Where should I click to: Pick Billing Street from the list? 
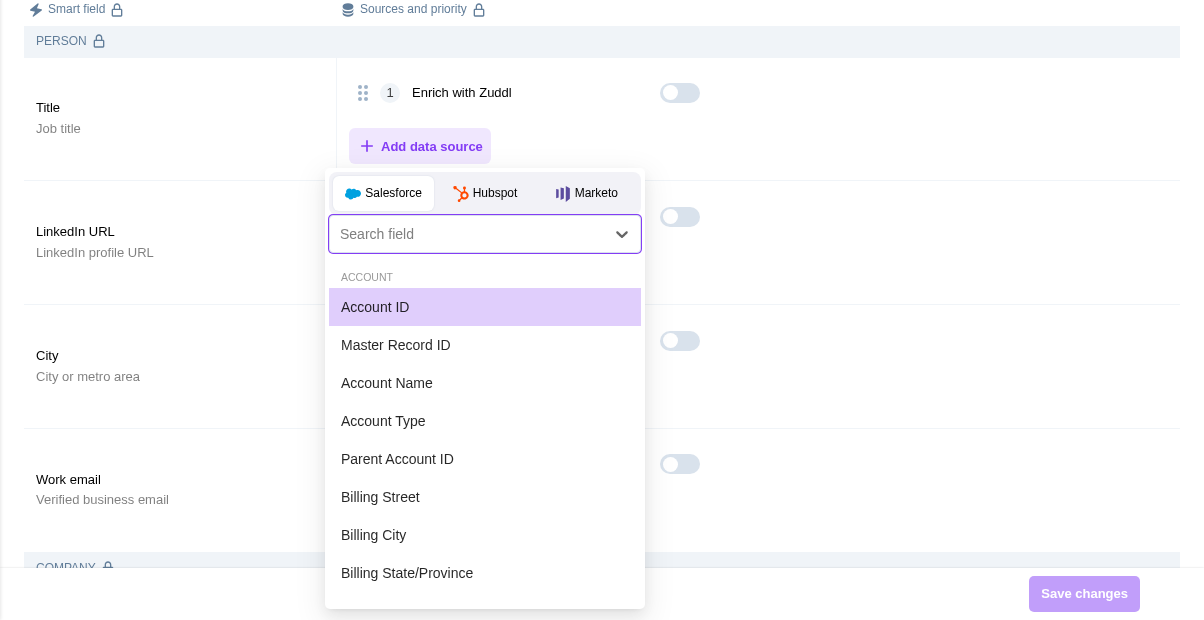tap(485, 497)
